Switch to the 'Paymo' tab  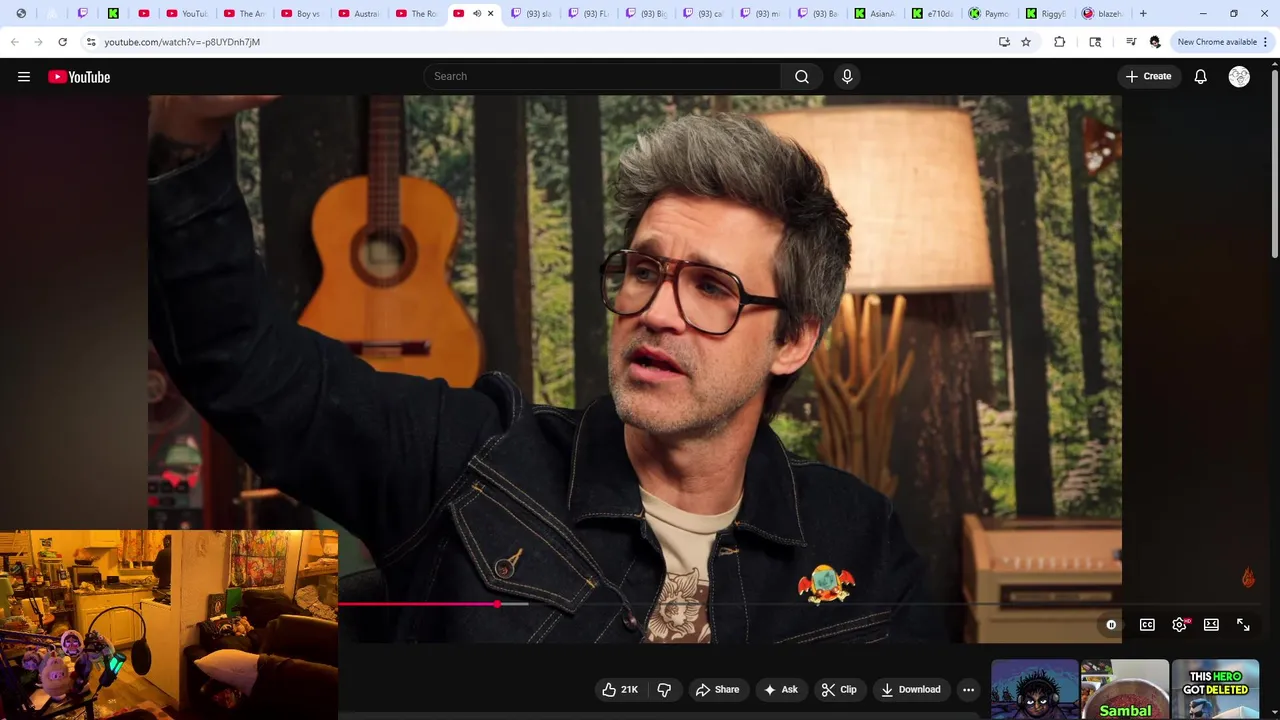(990, 14)
